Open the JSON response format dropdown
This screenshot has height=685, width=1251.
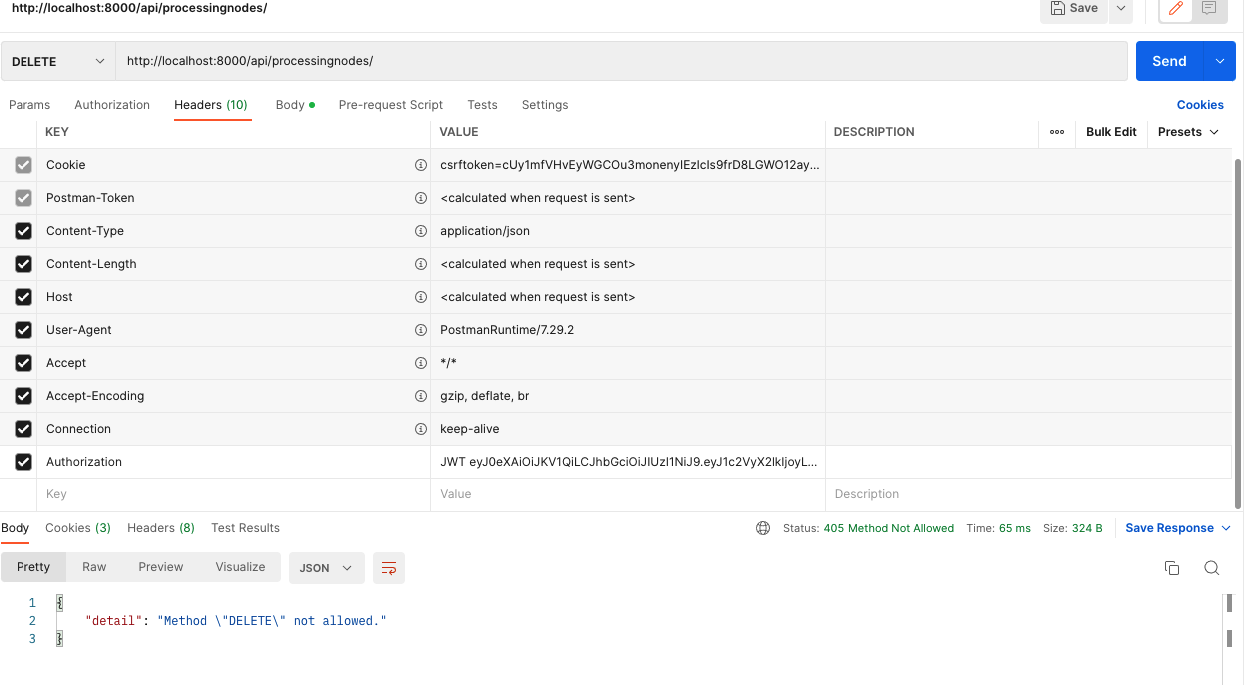(x=326, y=567)
